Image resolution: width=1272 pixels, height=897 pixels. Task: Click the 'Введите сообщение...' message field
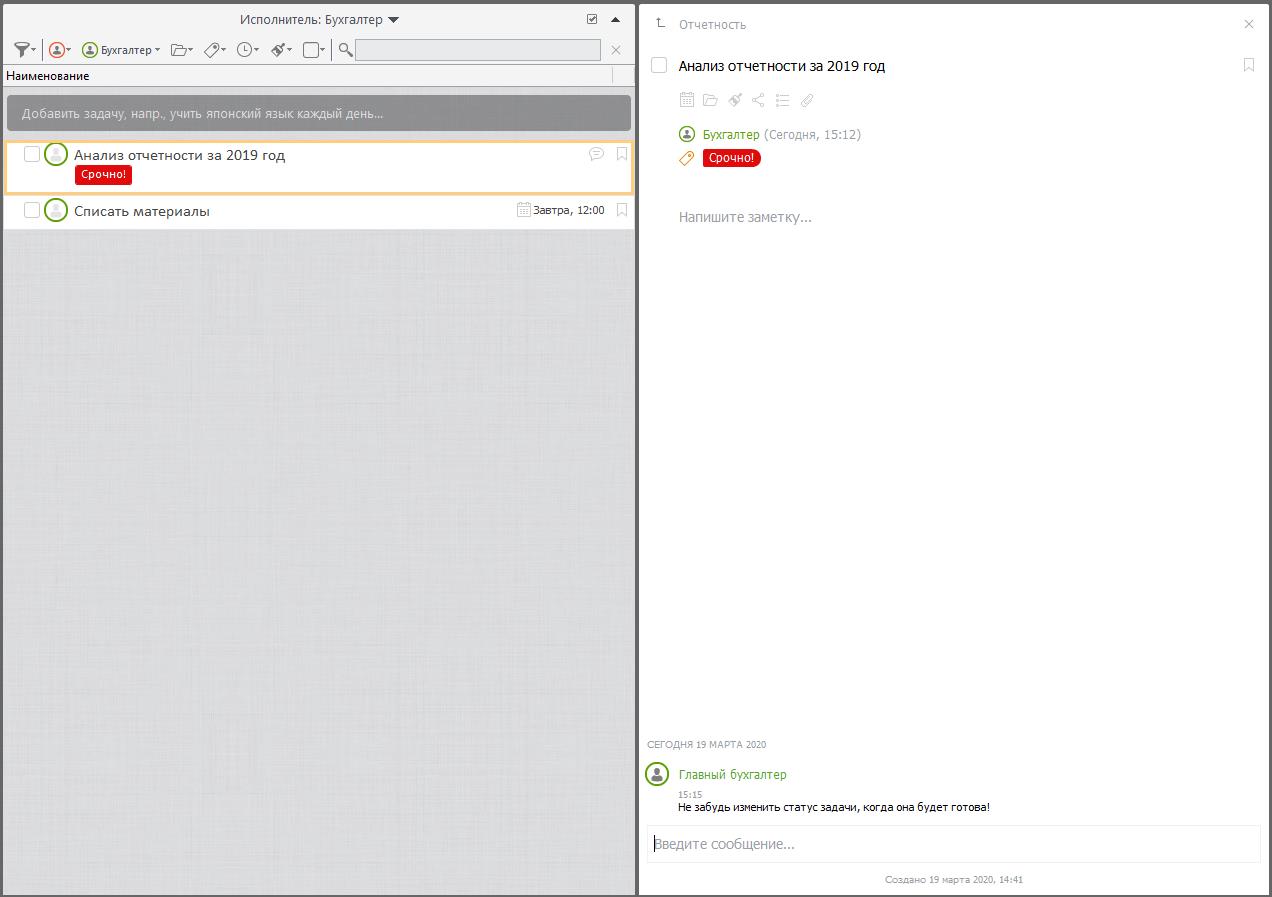pos(953,844)
